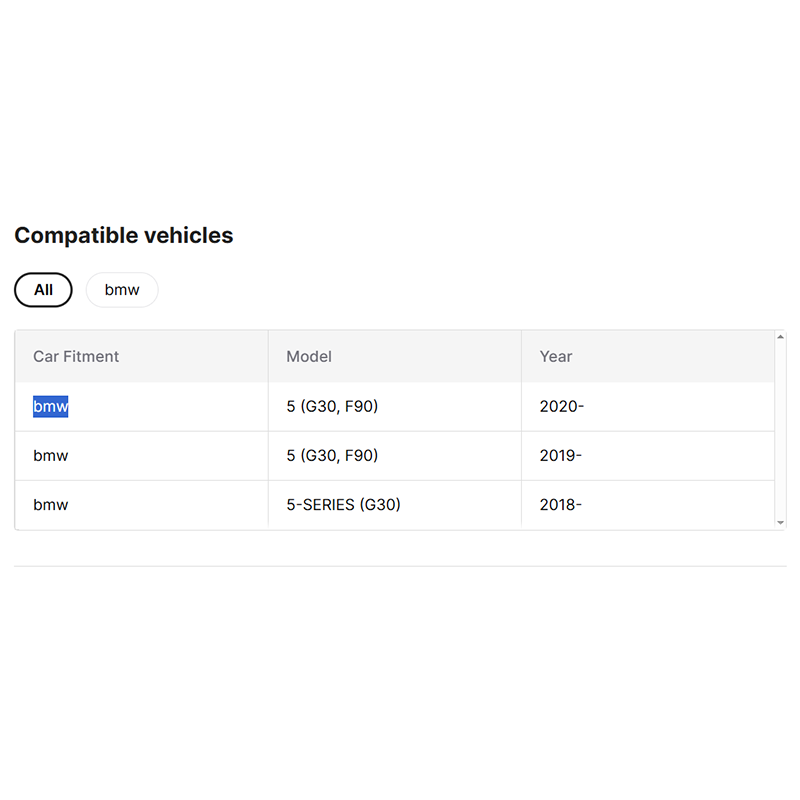Click the highlighted bmw cell in first row

[x=51, y=407]
